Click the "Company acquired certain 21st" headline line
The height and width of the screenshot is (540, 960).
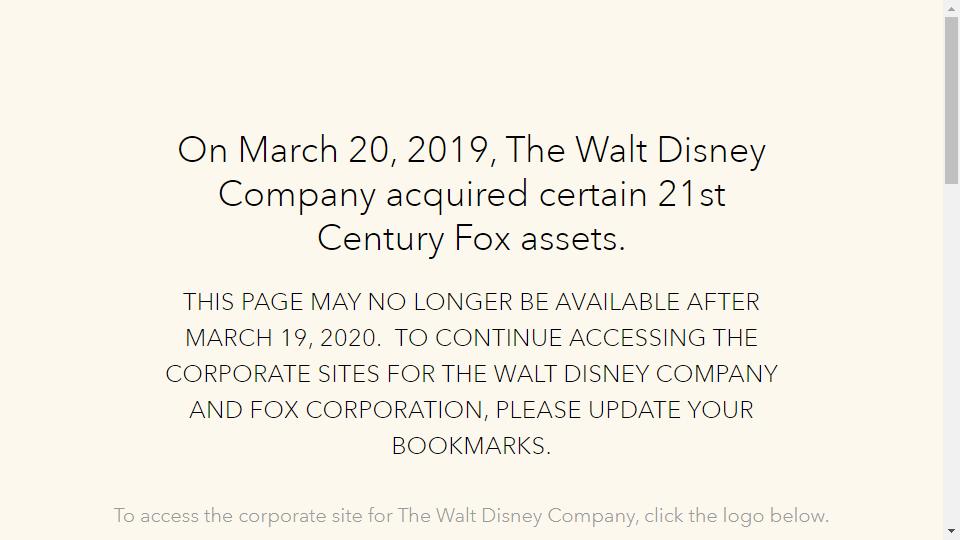(x=471, y=194)
